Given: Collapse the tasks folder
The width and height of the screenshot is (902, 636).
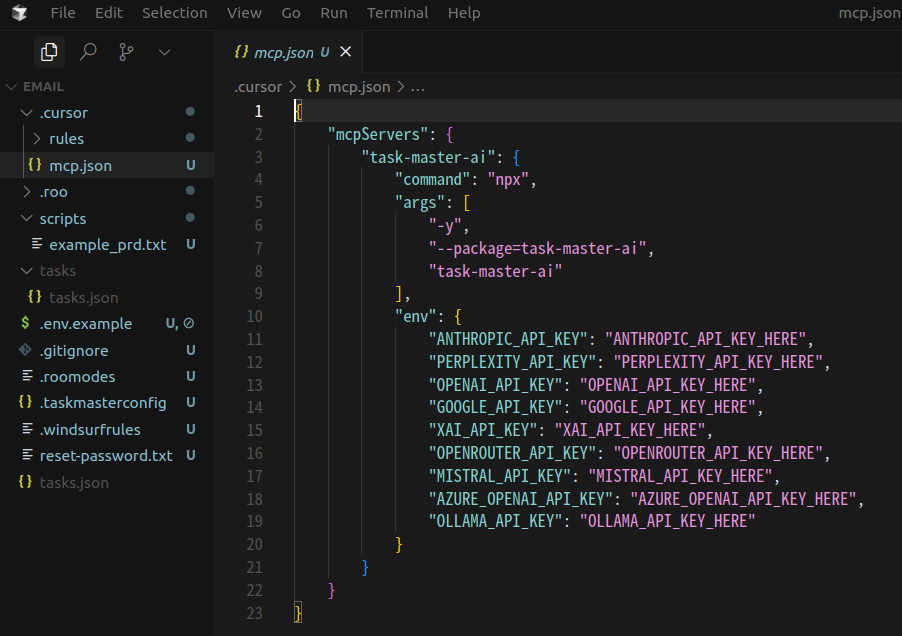Looking at the screenshot, I should tap(107, 271).
